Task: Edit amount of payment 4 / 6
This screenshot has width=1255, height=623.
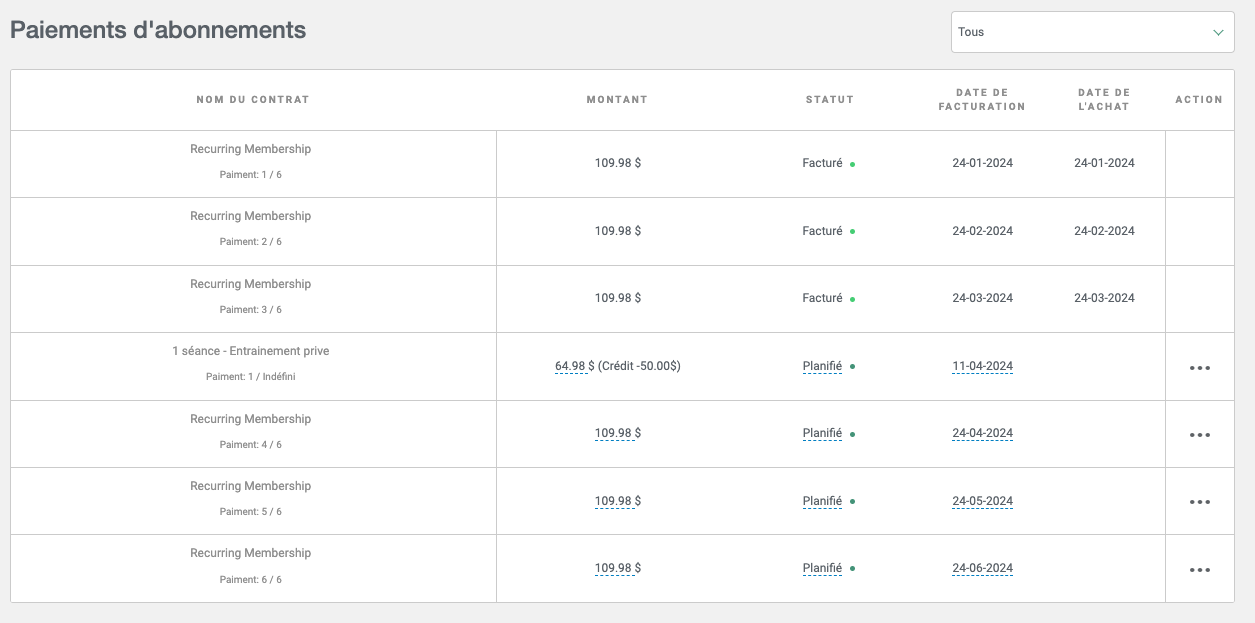Action: tap(614, 433)
